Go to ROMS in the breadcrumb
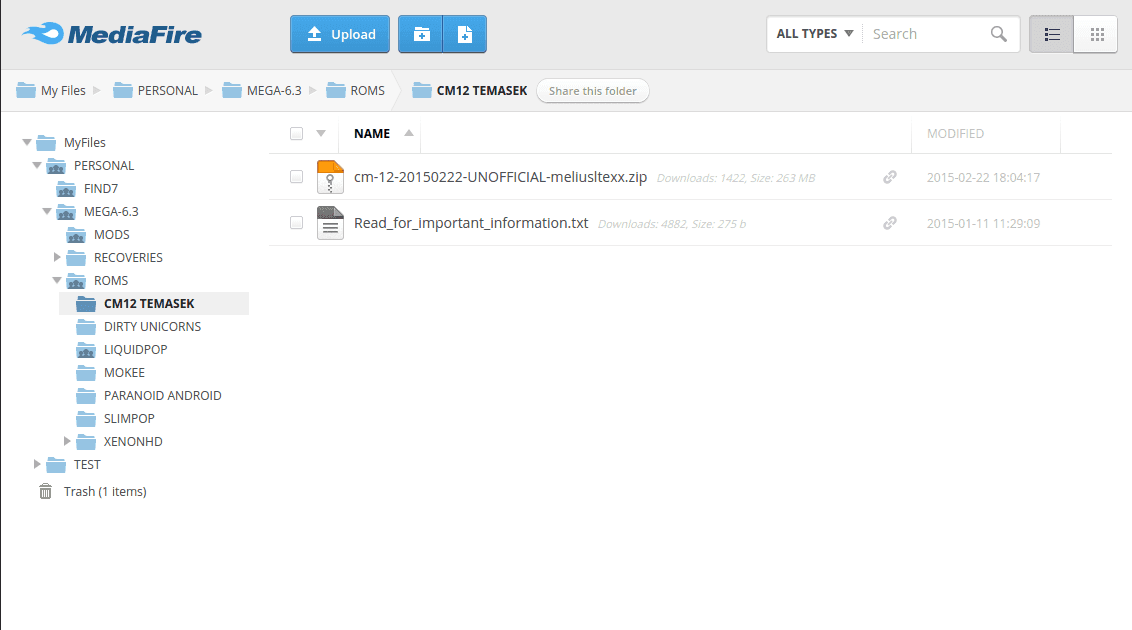This screenshot has height=630, width=1132. point(367,91)
